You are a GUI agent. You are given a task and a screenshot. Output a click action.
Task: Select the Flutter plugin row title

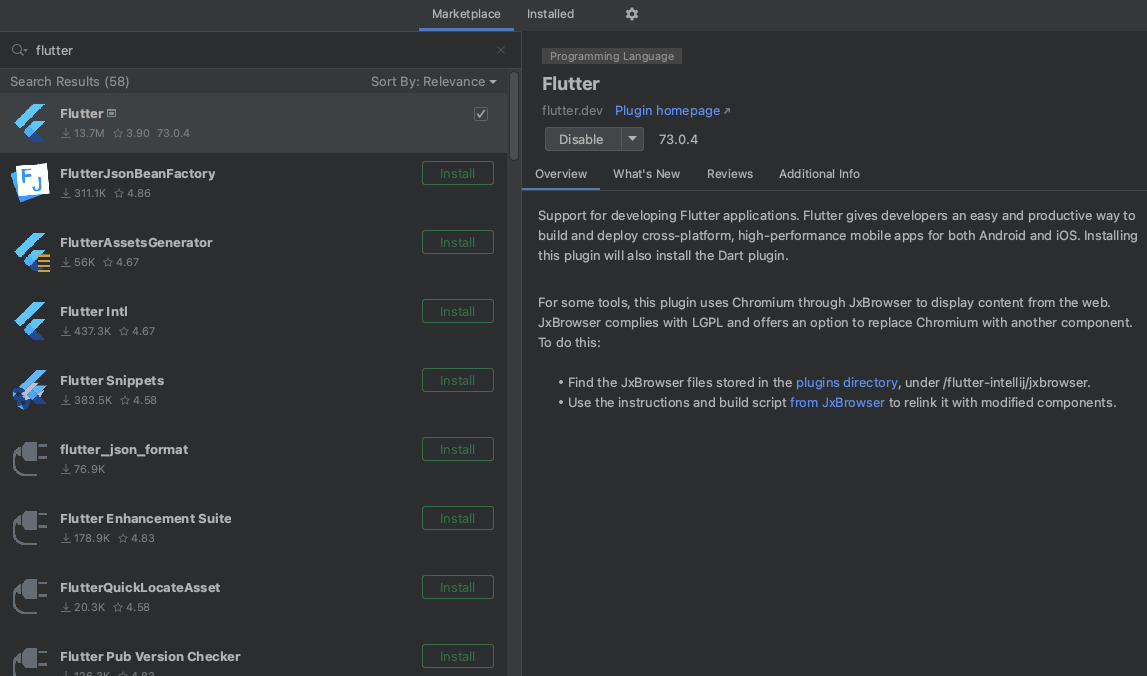click(82, 113)
